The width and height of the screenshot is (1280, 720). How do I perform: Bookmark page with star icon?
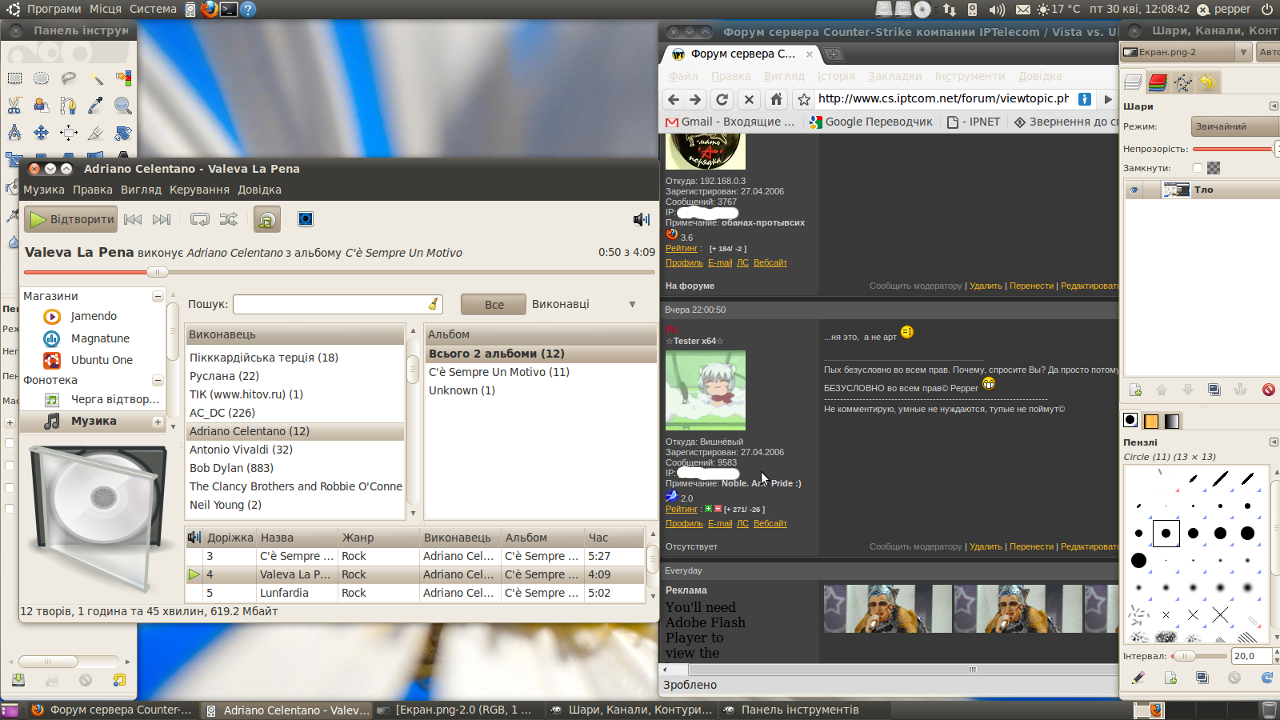point(803,99)
